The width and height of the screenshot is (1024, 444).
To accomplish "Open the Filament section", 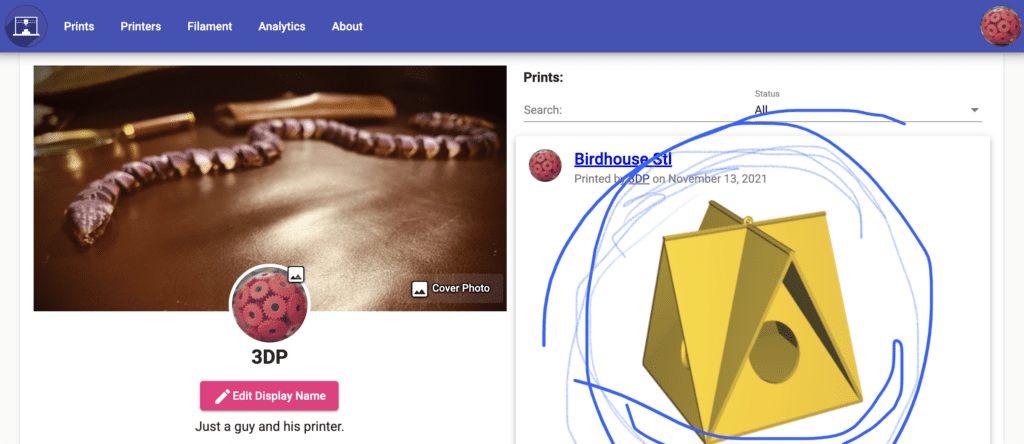I will (210, 27).
